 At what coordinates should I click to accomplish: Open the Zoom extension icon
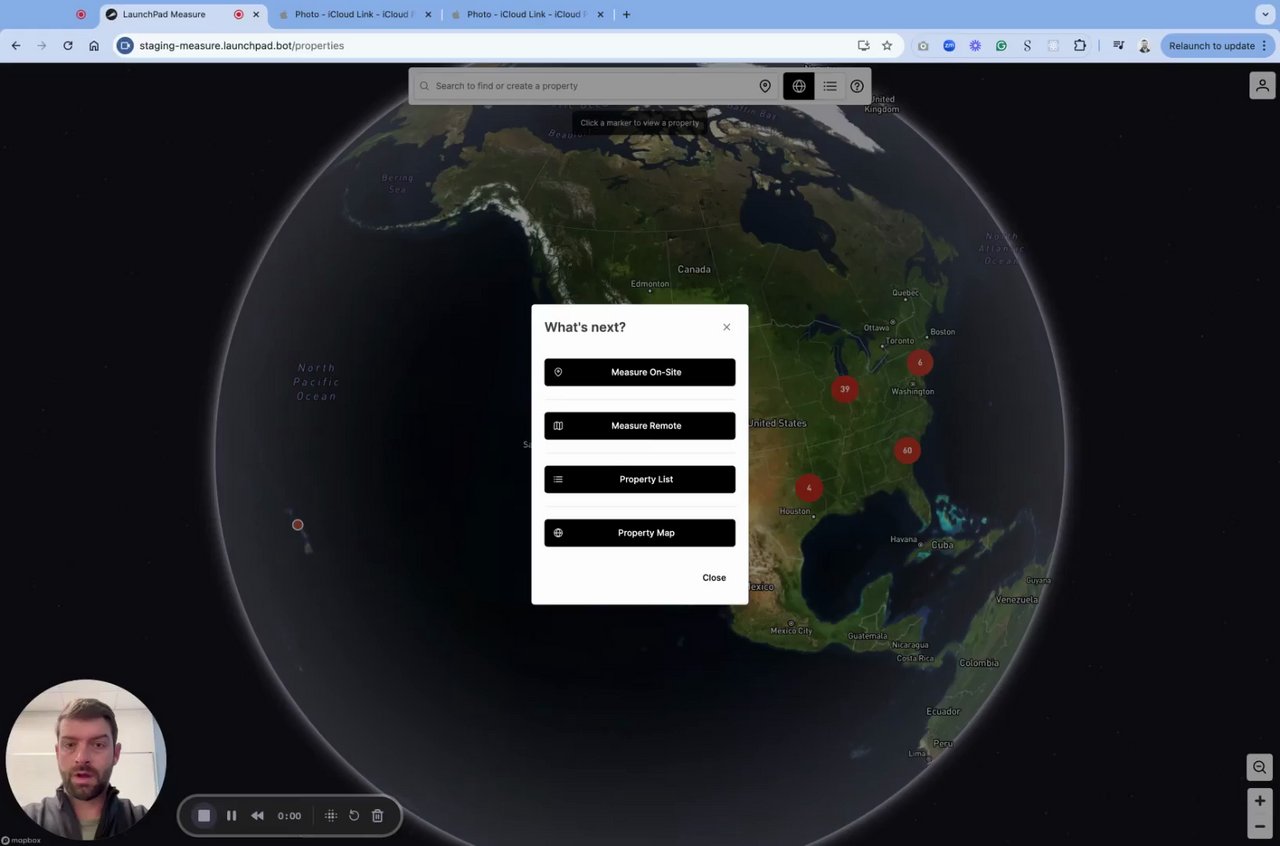click(x=949, y=46)
